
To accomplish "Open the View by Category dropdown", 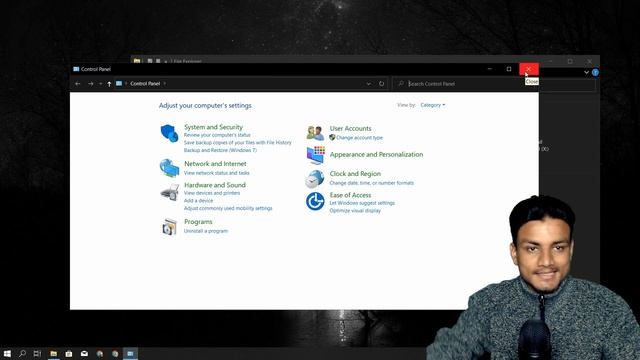I will point(433,105).
